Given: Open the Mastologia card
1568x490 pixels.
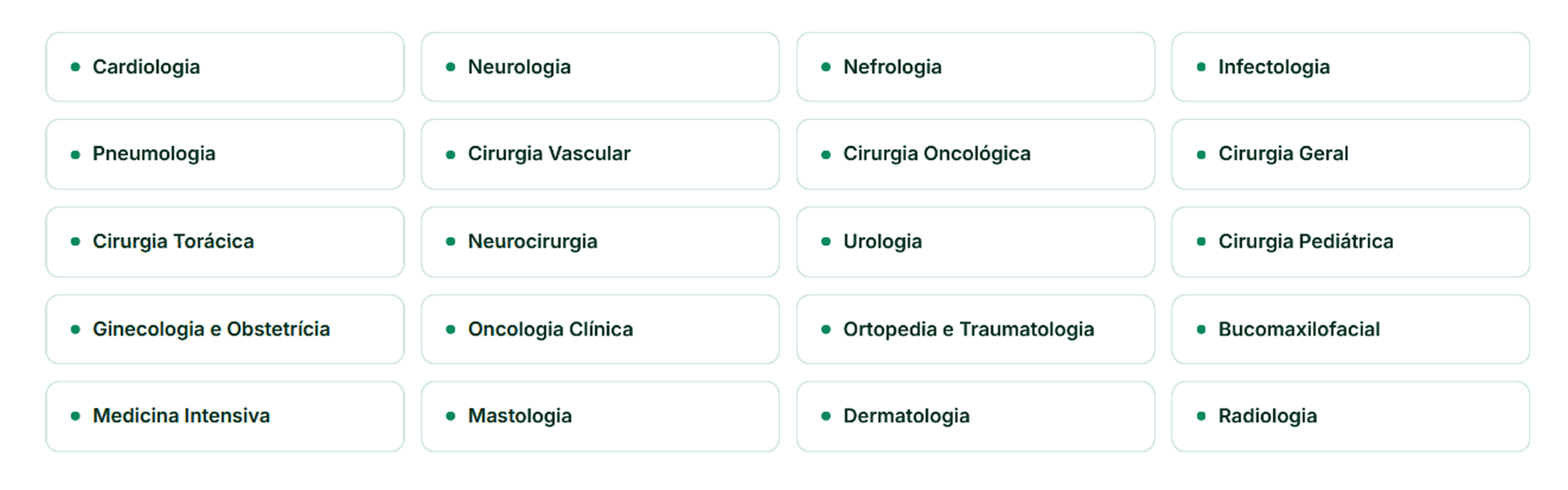Looking at the screenshot, I should 600,416.
